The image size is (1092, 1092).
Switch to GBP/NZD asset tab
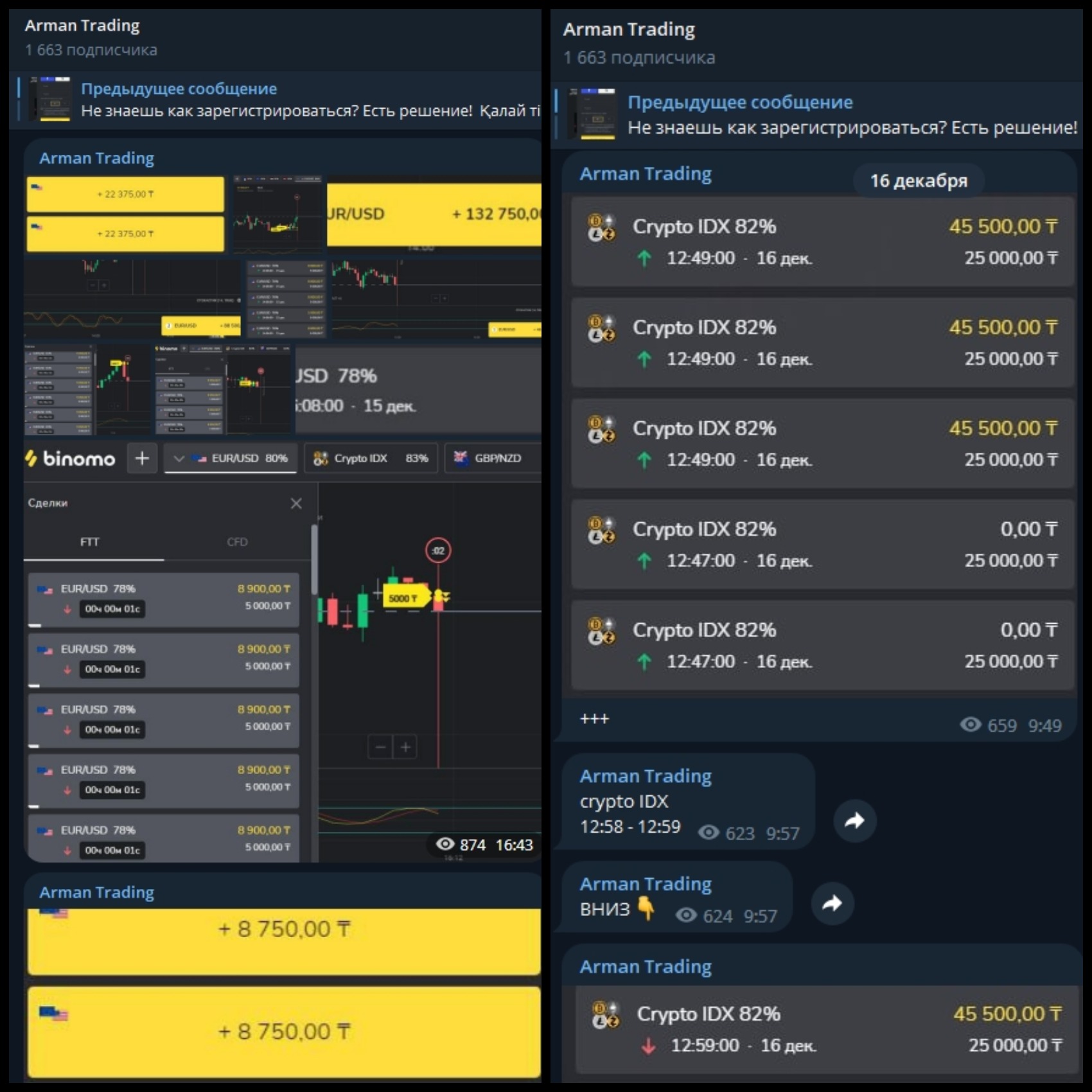(x=493, y=459)
